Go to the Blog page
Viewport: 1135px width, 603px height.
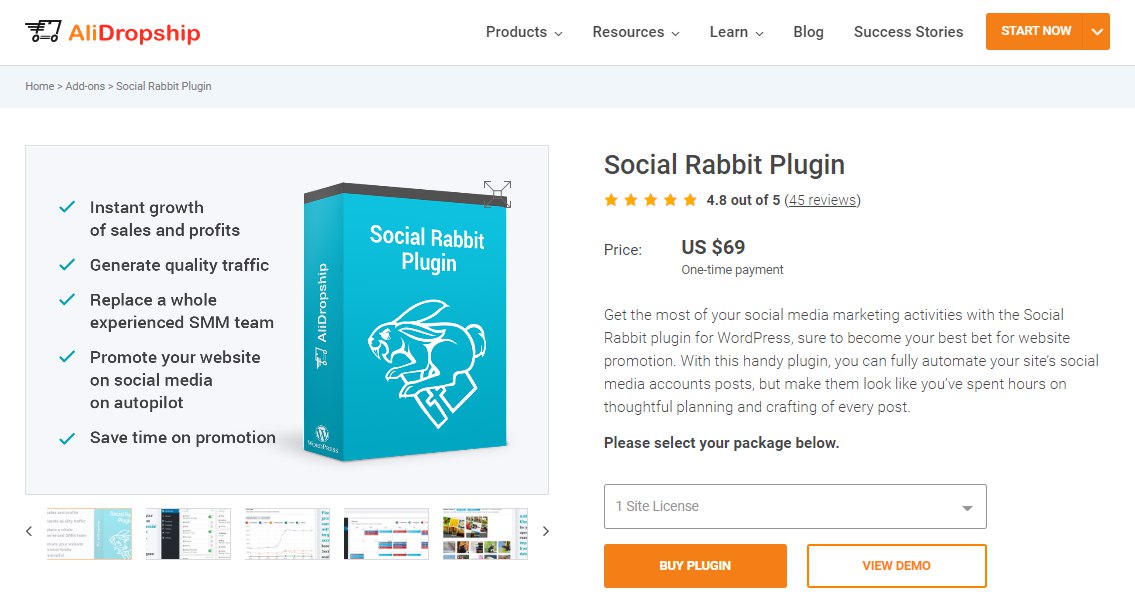(x=808, y=32)
